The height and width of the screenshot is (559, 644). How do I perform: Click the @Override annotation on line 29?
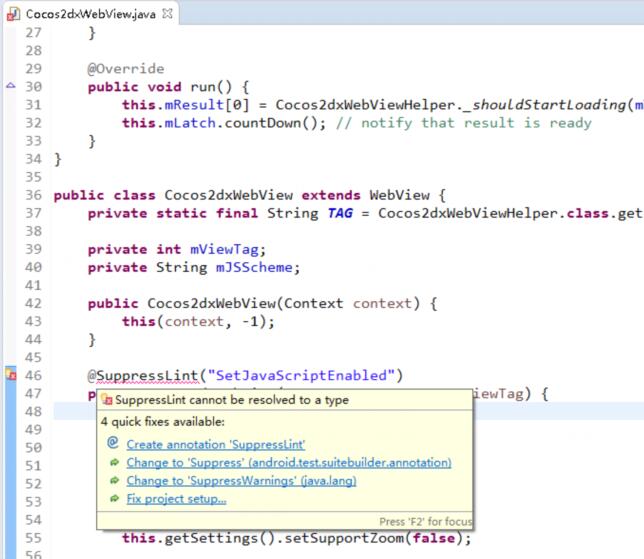126,69
